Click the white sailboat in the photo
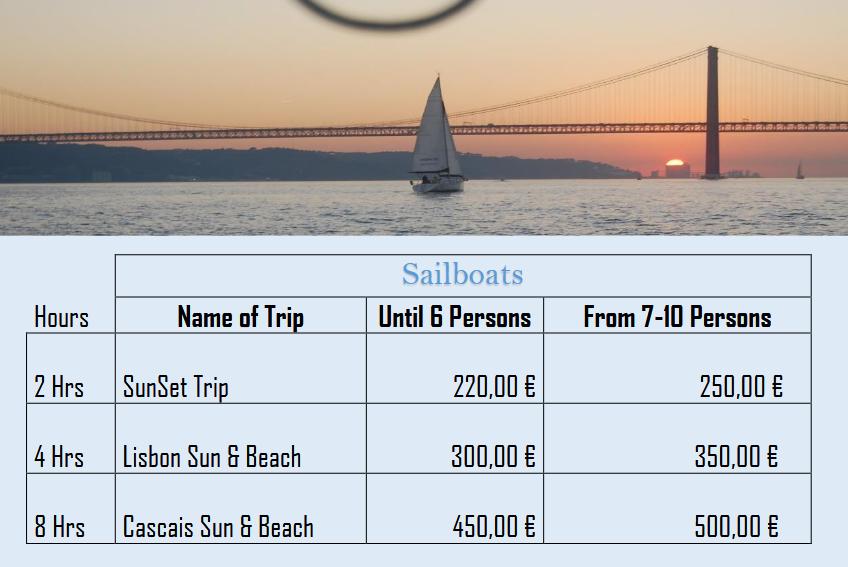 436,140
